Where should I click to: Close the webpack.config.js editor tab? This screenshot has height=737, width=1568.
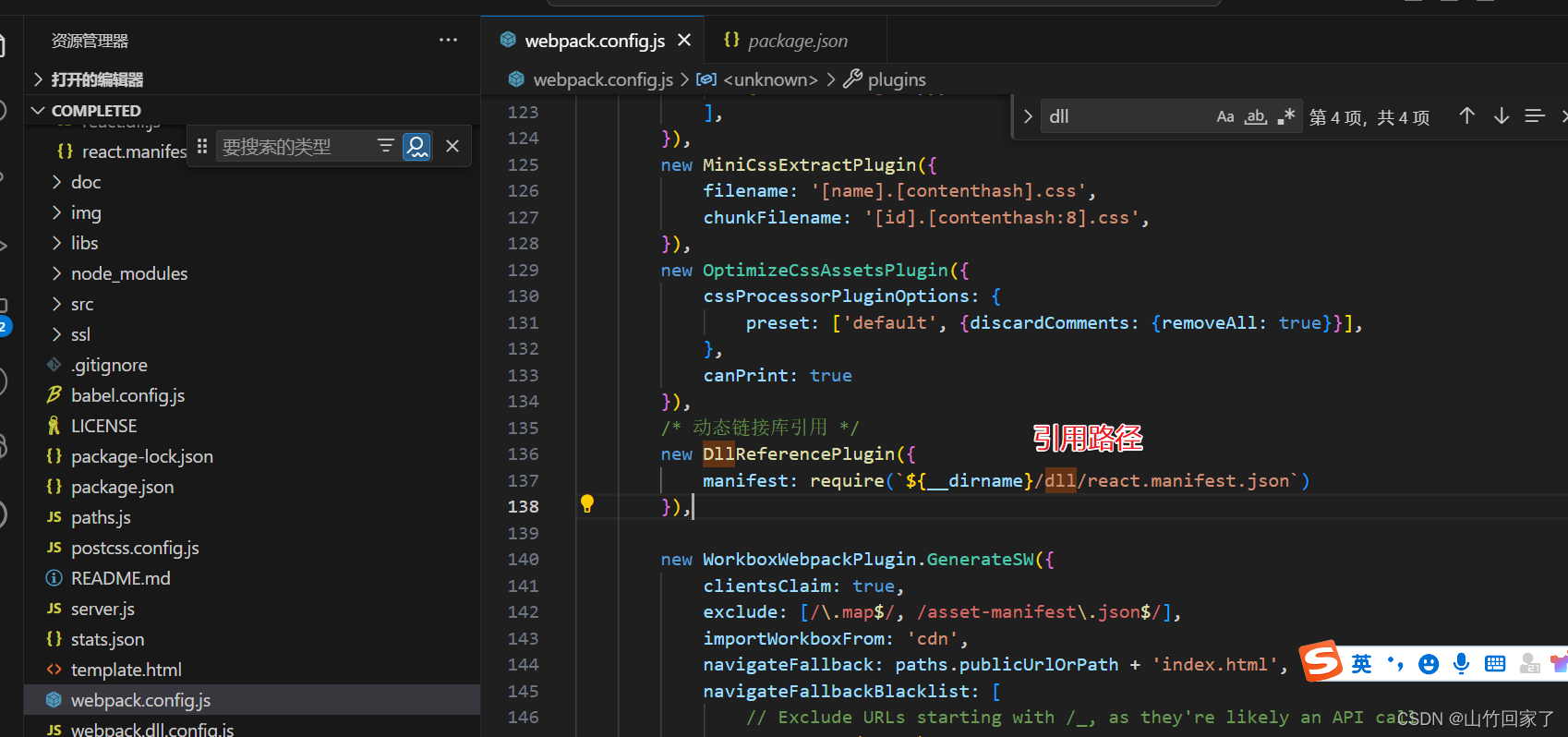(x=684, y=40)
